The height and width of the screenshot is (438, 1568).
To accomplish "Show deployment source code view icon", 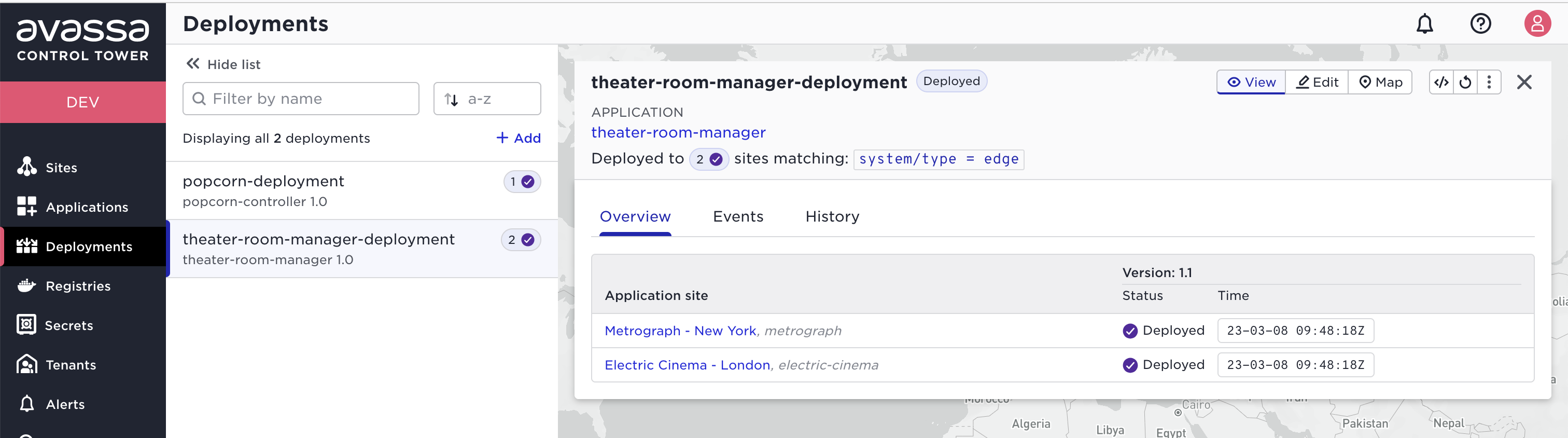I will click(1441, 82).
